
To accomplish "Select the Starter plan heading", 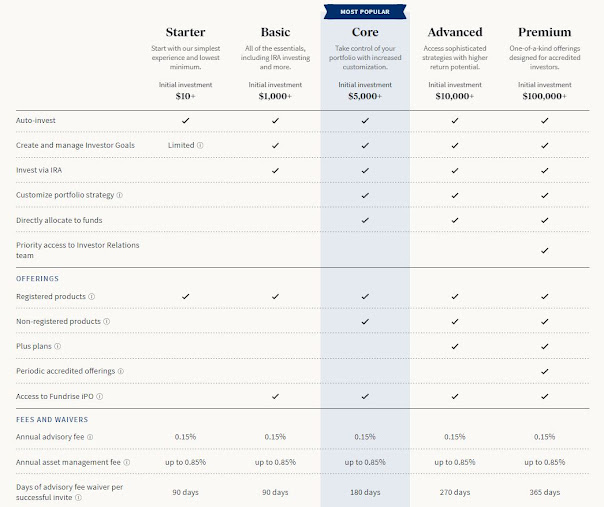I will pyautogui.click(x=185, y=32).
